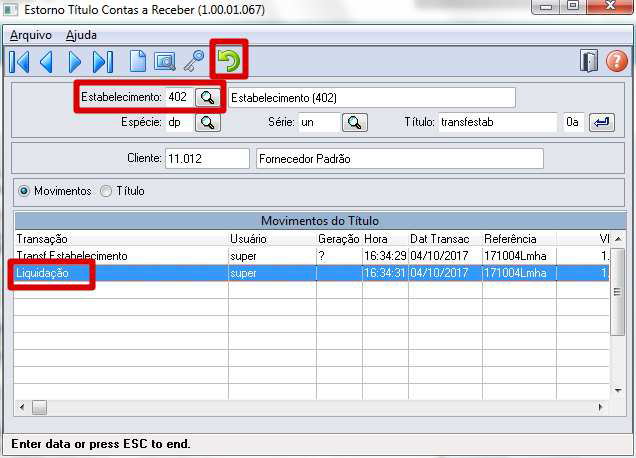The image size is (636, 458).
Task: Open Série lookup magnifier
Action: click(x=355, y=123)
